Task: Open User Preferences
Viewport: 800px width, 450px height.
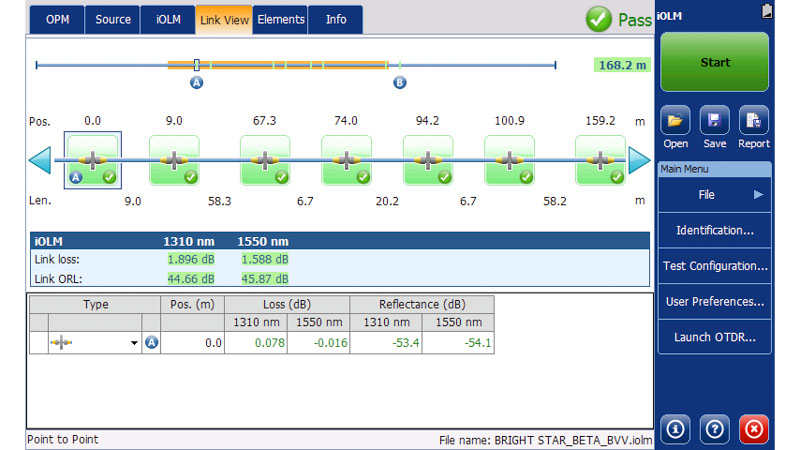Action: [x=715, y=302]
